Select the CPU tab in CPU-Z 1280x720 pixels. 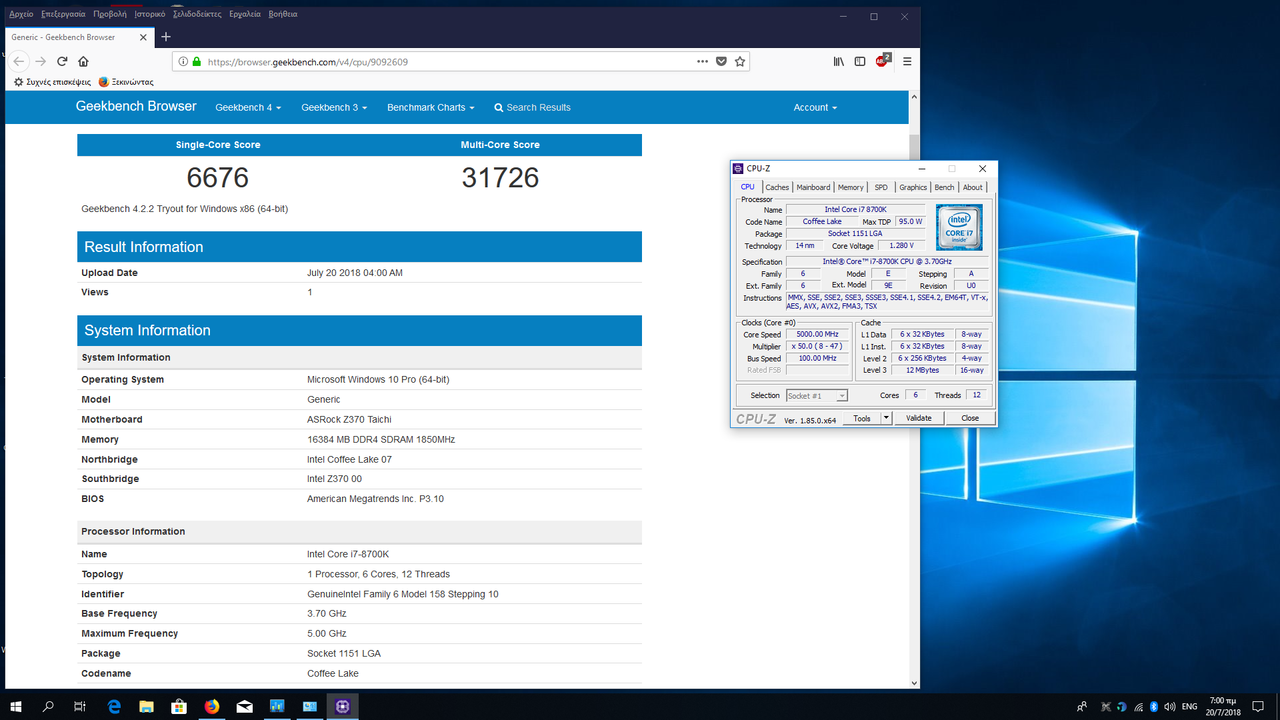748,187
